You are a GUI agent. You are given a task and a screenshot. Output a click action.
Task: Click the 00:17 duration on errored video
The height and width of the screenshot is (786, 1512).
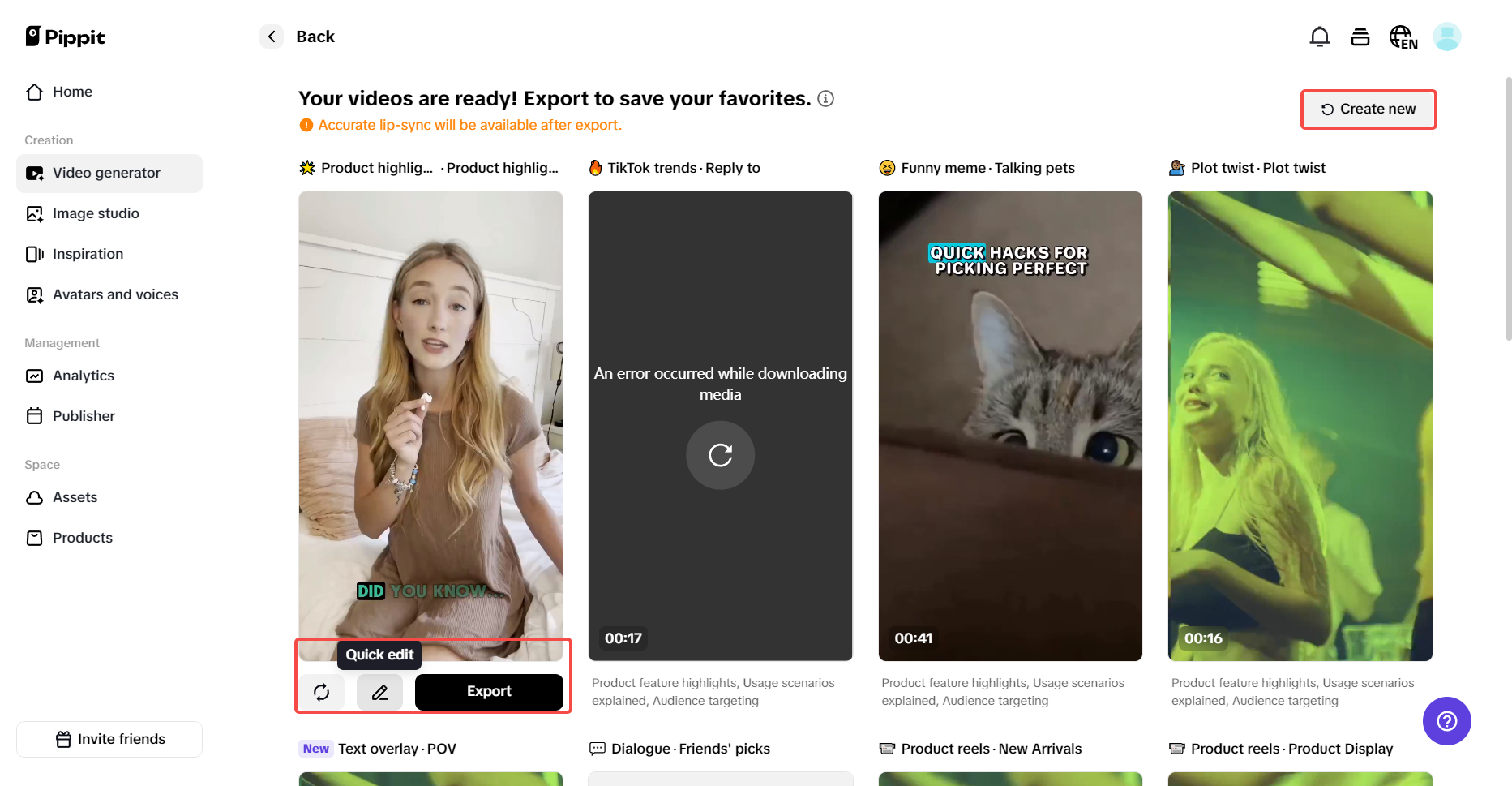point(623,638)
